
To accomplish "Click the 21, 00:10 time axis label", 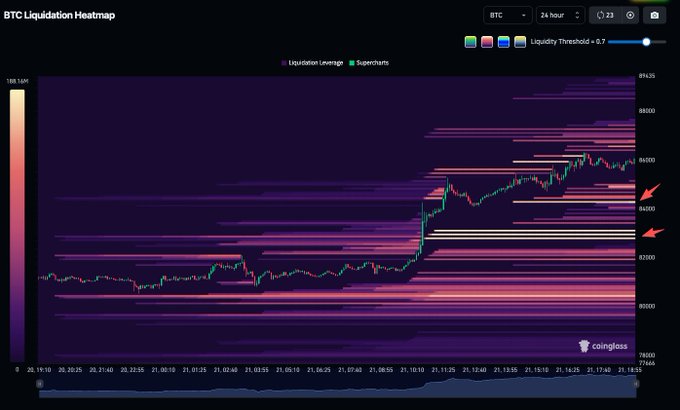I will [163, 370].
